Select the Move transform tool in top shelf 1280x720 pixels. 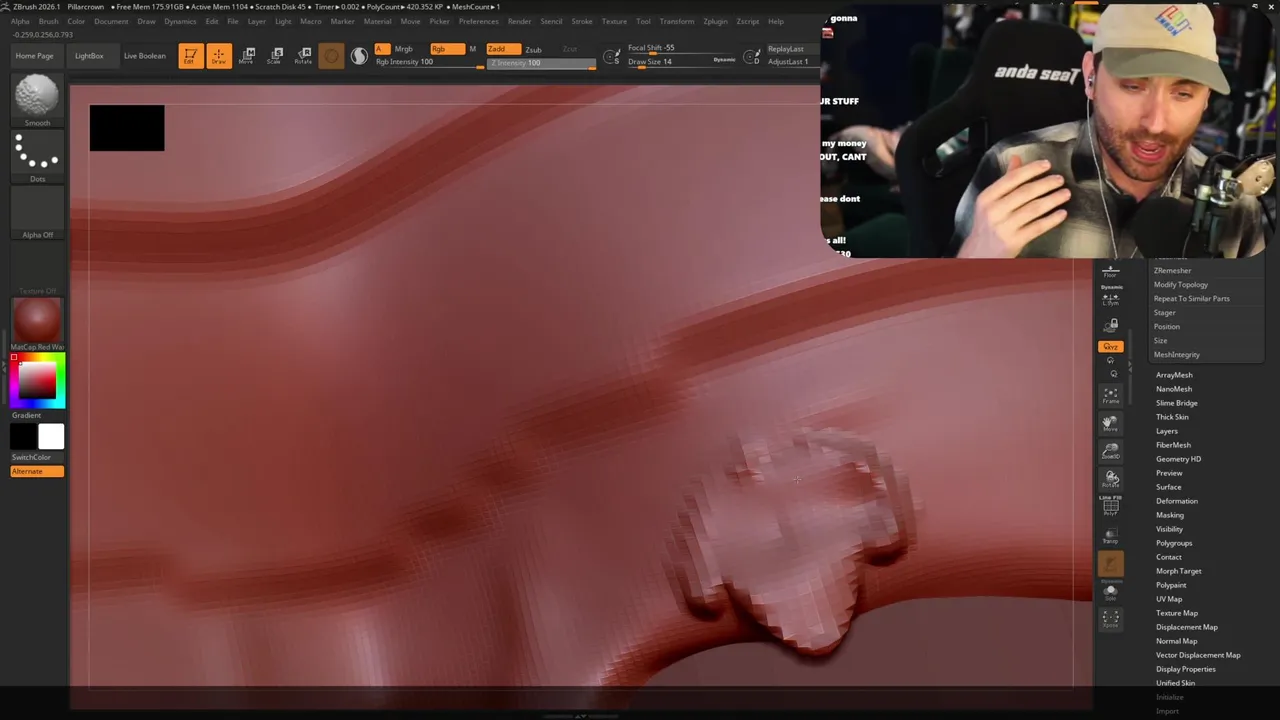(247, 56)
